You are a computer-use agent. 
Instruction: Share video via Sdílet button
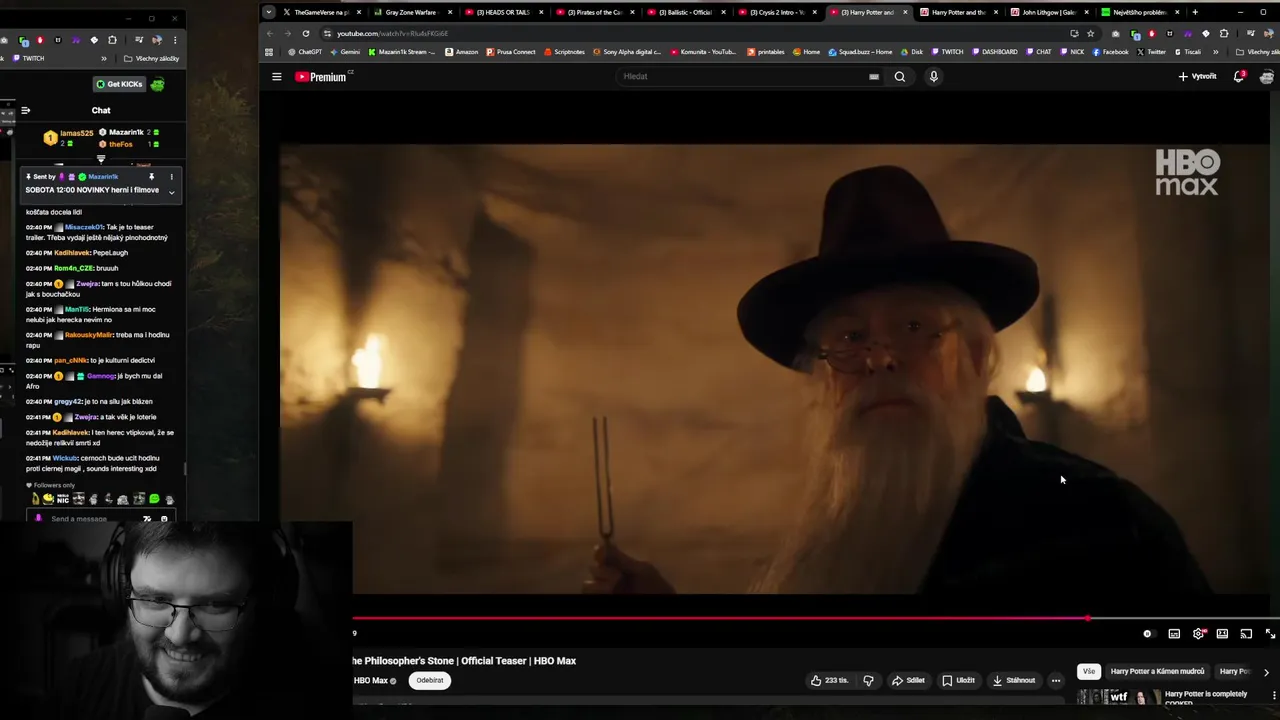tap(908, 680)
